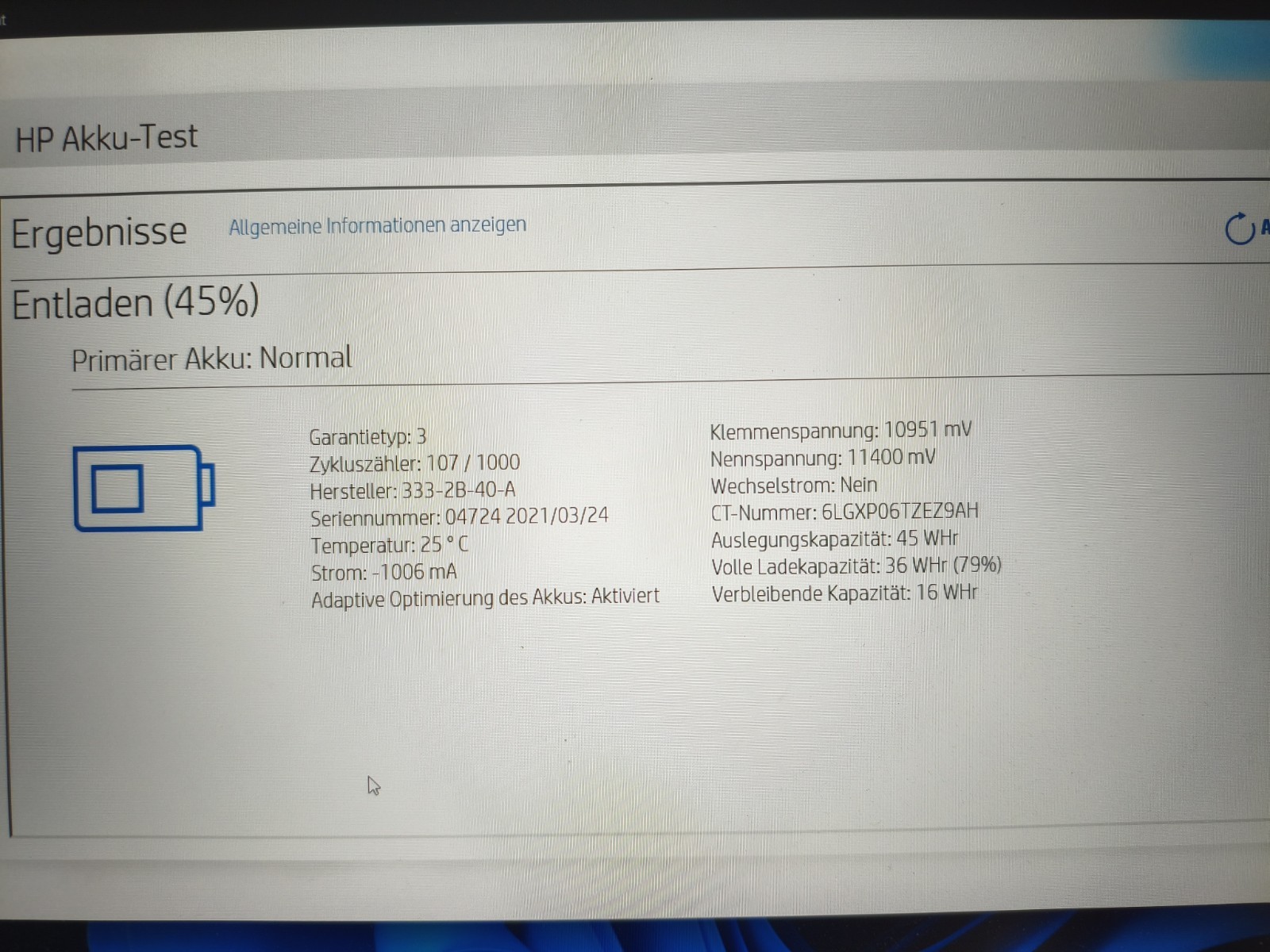This screenshot has width=1270, height=952.
Task: Select 'Klemmenspannung: 10951 mV' line
Action: click(841, 431)
